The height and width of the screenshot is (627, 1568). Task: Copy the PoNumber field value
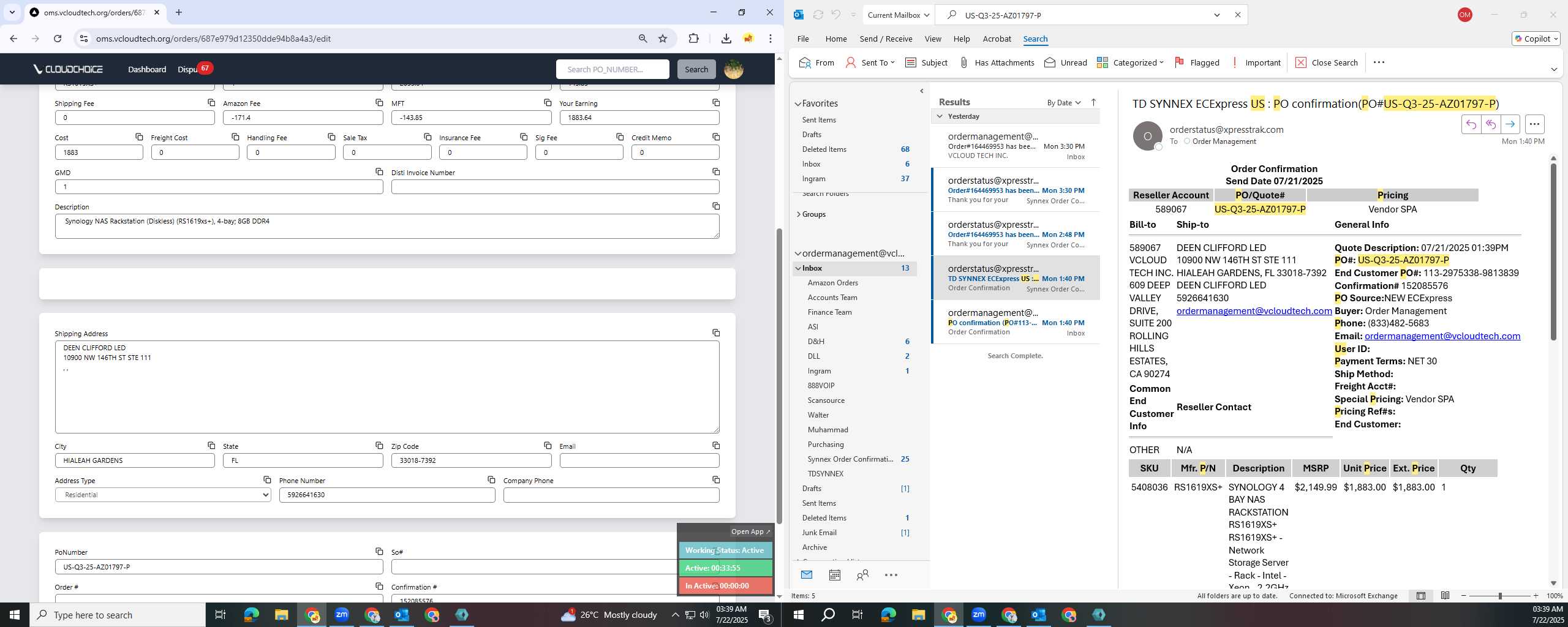coord(379,551)
